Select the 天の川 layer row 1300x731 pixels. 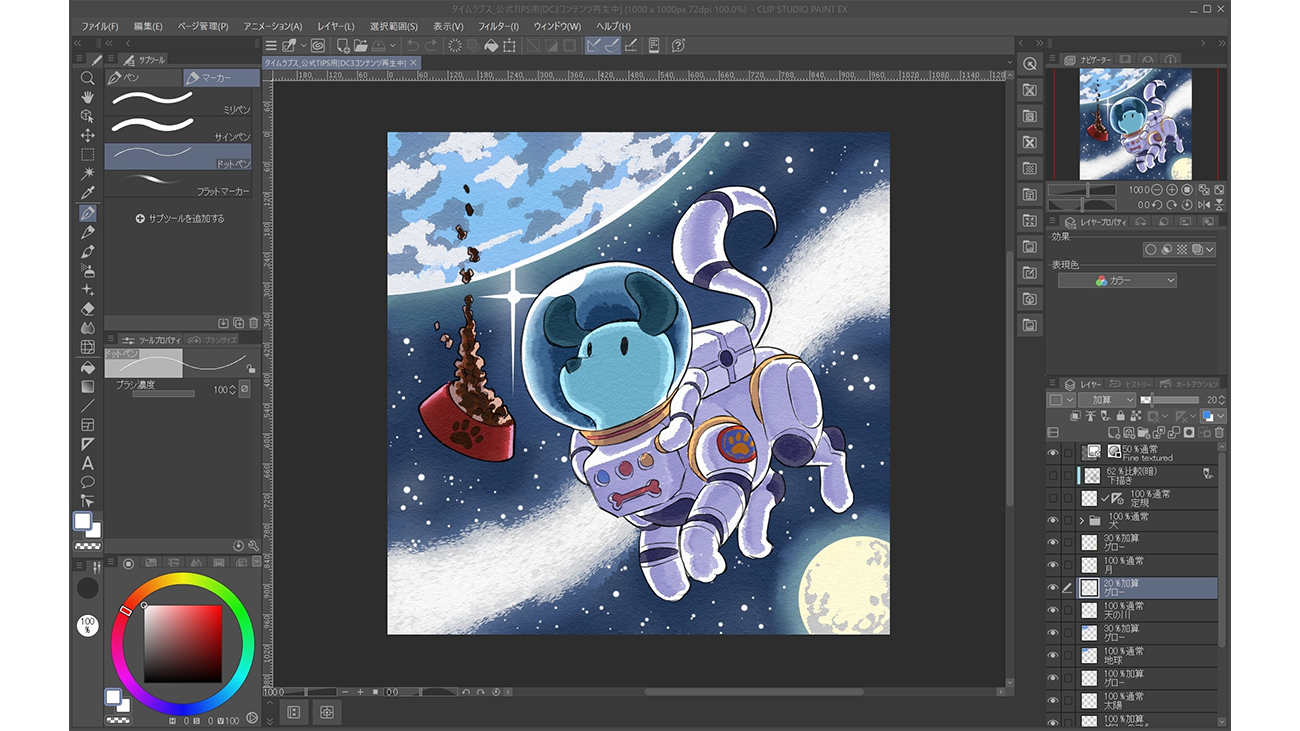(1147, 610)
